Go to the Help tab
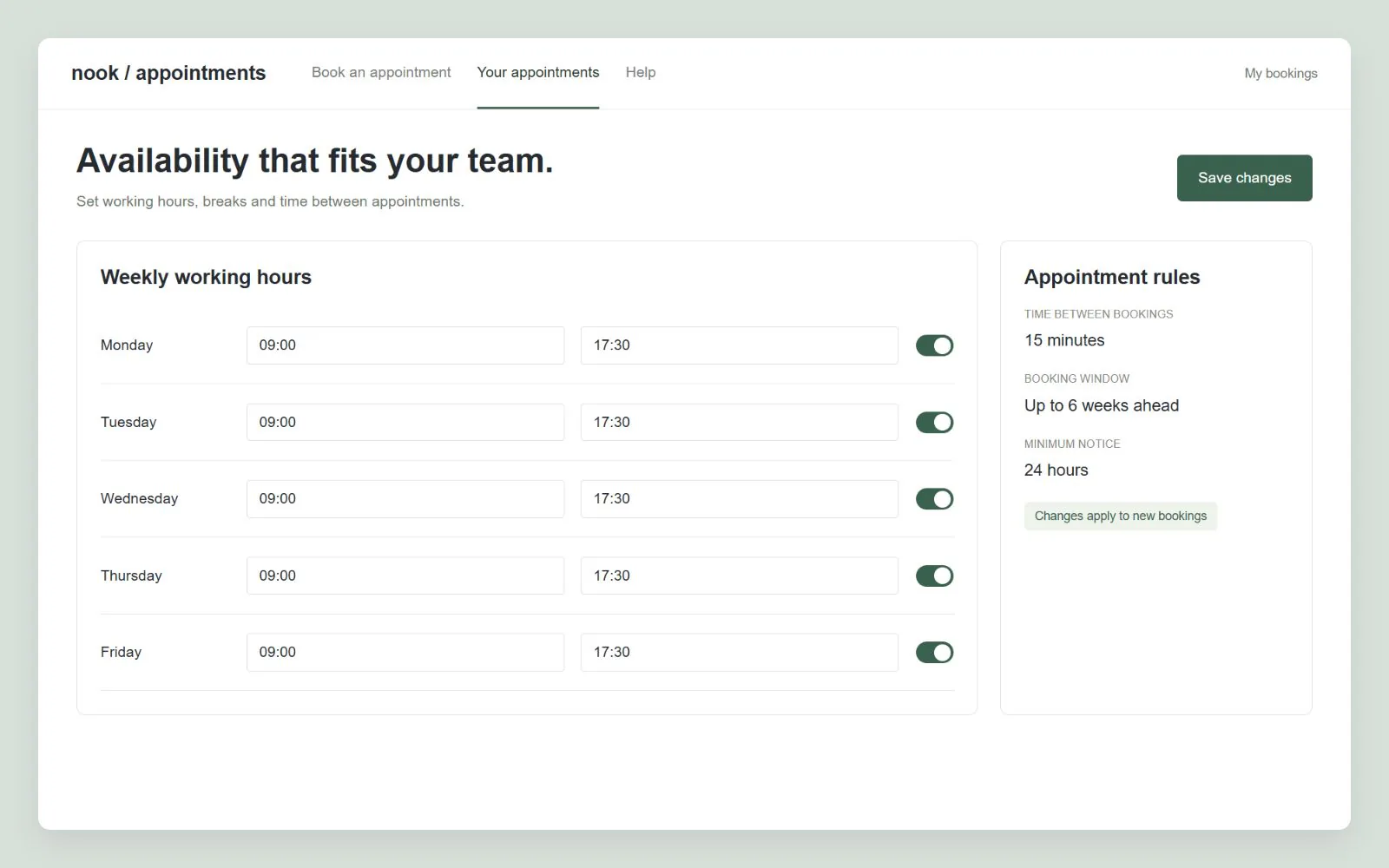The width and height of the screenshot is (1389, 868). point(641,73)
